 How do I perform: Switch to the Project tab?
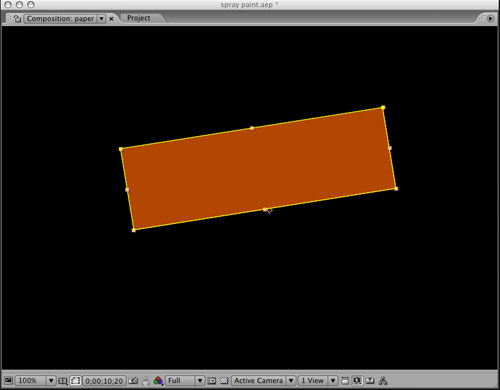tap(139, 18)
